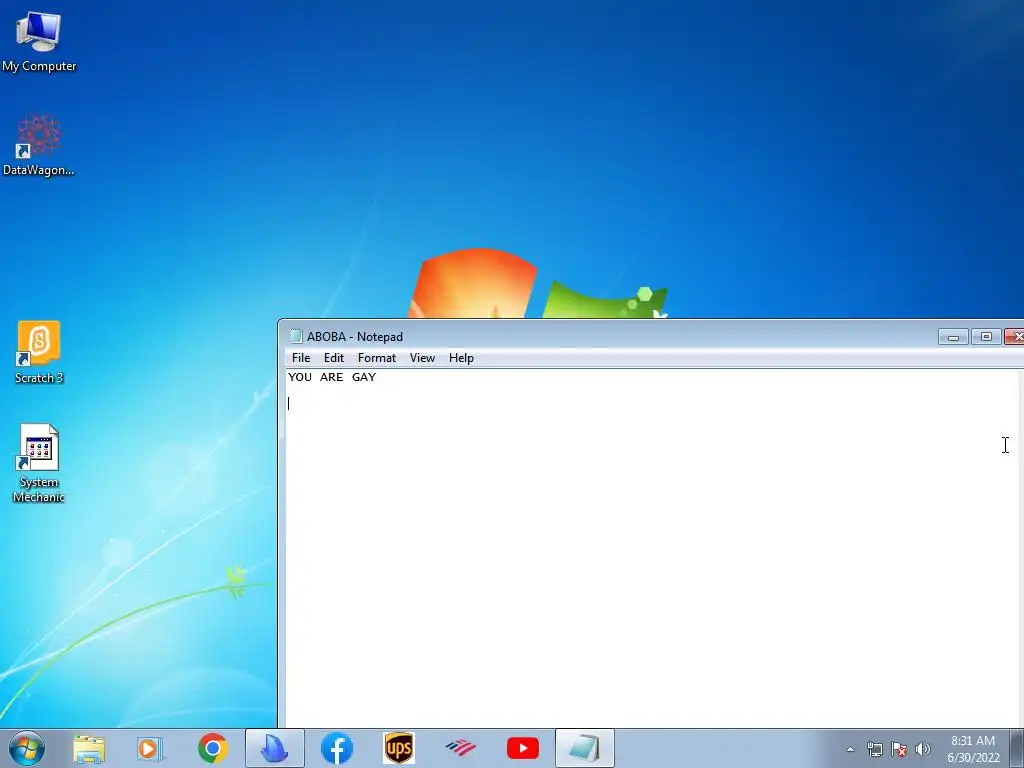Viewport: 1024px width, 768px height.
Task: Launch Windows Media Player from the taskbar
Action: [x=150, y=748]
